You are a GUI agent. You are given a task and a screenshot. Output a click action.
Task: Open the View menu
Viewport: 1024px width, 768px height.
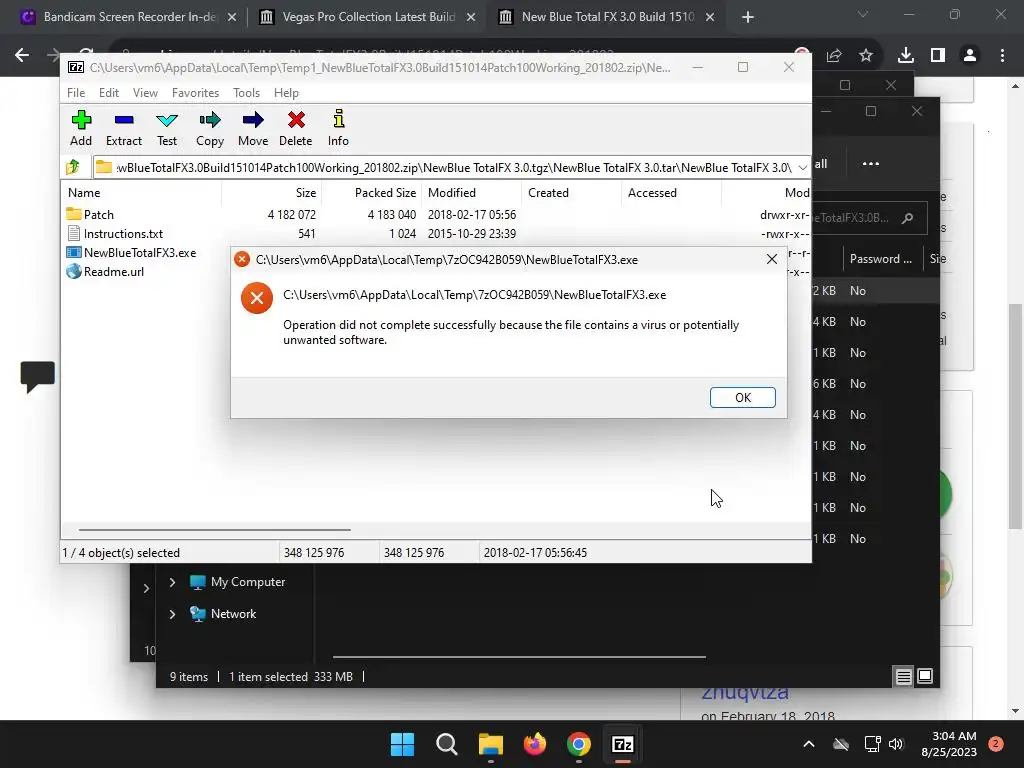tap(145, 93)
